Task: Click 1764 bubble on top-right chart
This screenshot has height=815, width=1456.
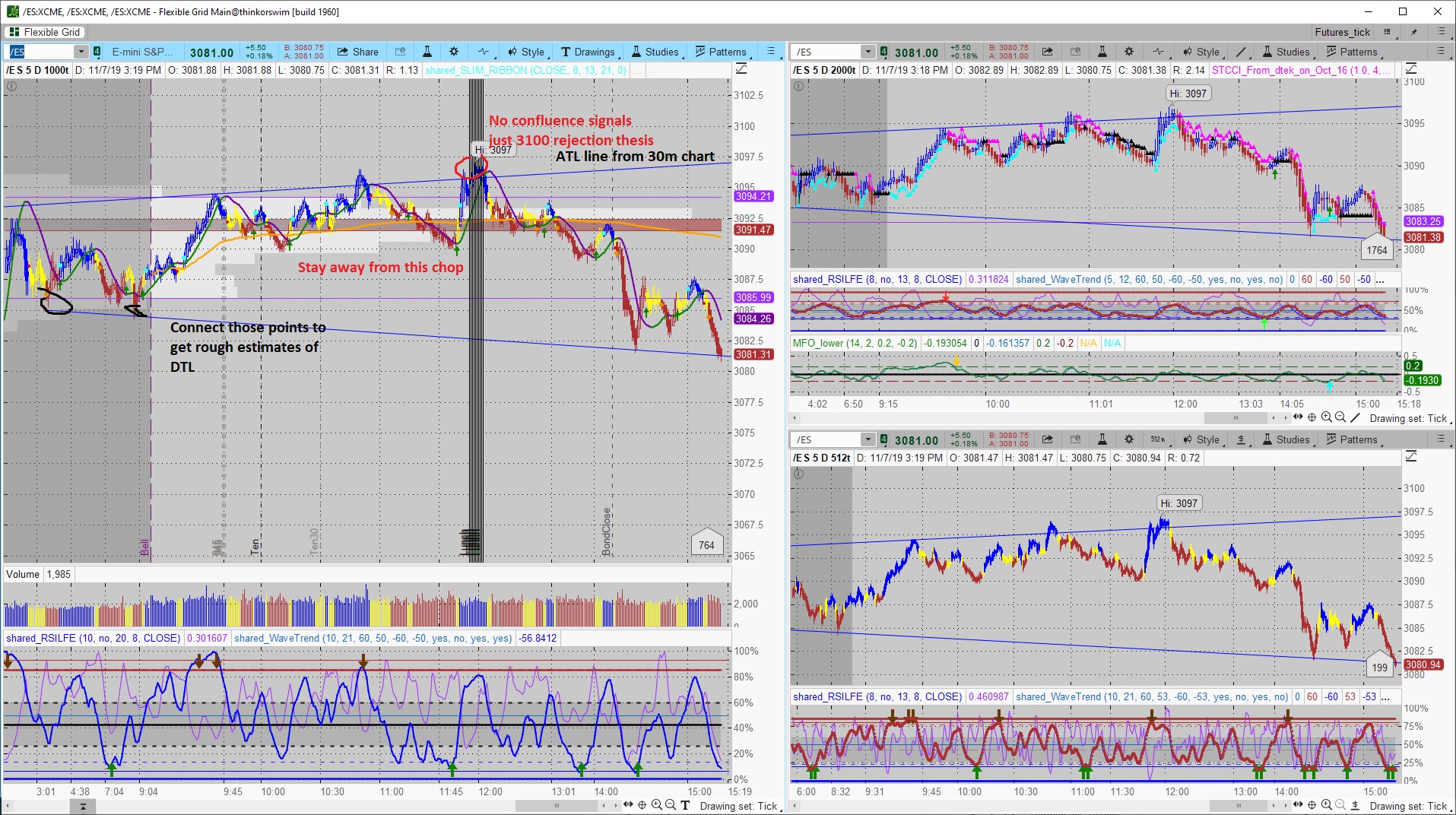Action: pos(1377,249)
